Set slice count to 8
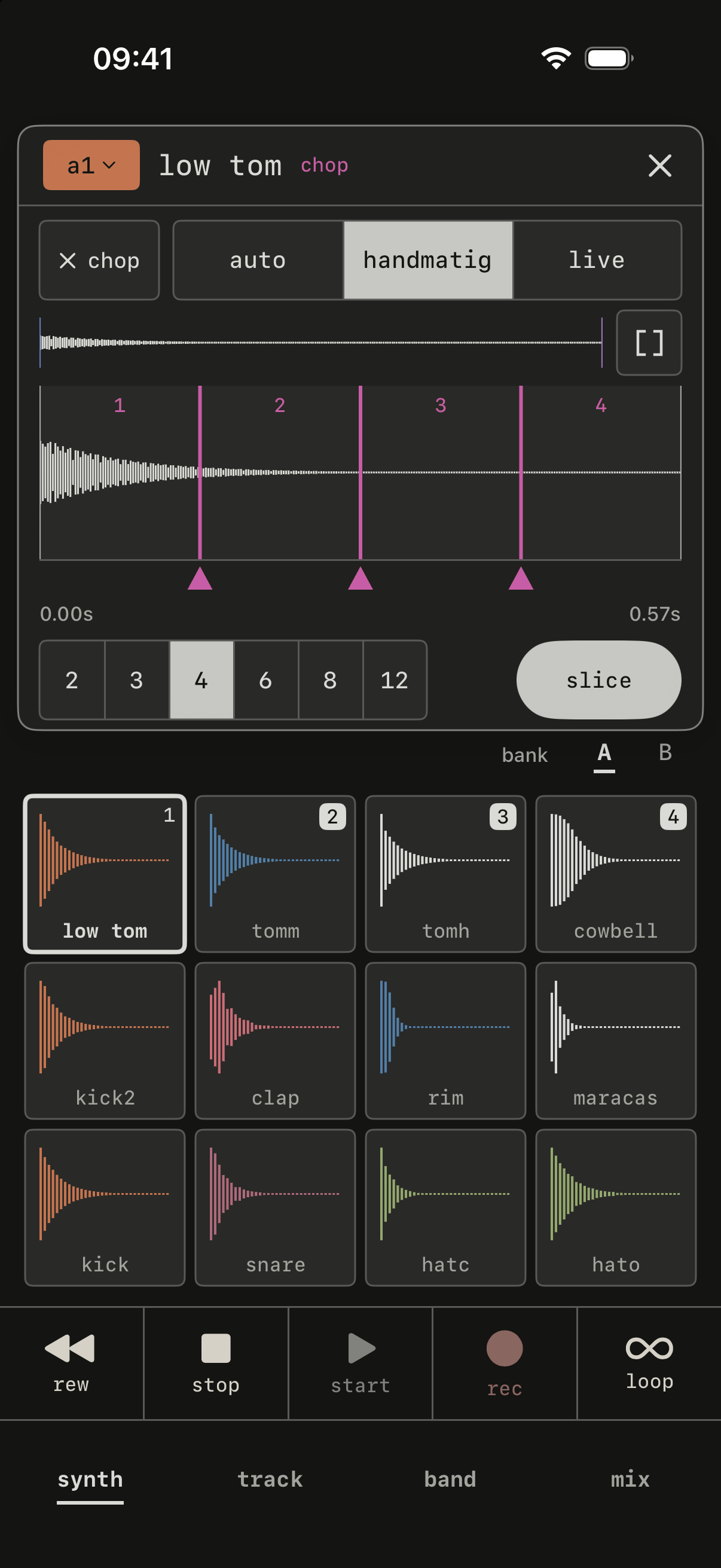This screenshot has width=721, height=1568. [331, 680]
